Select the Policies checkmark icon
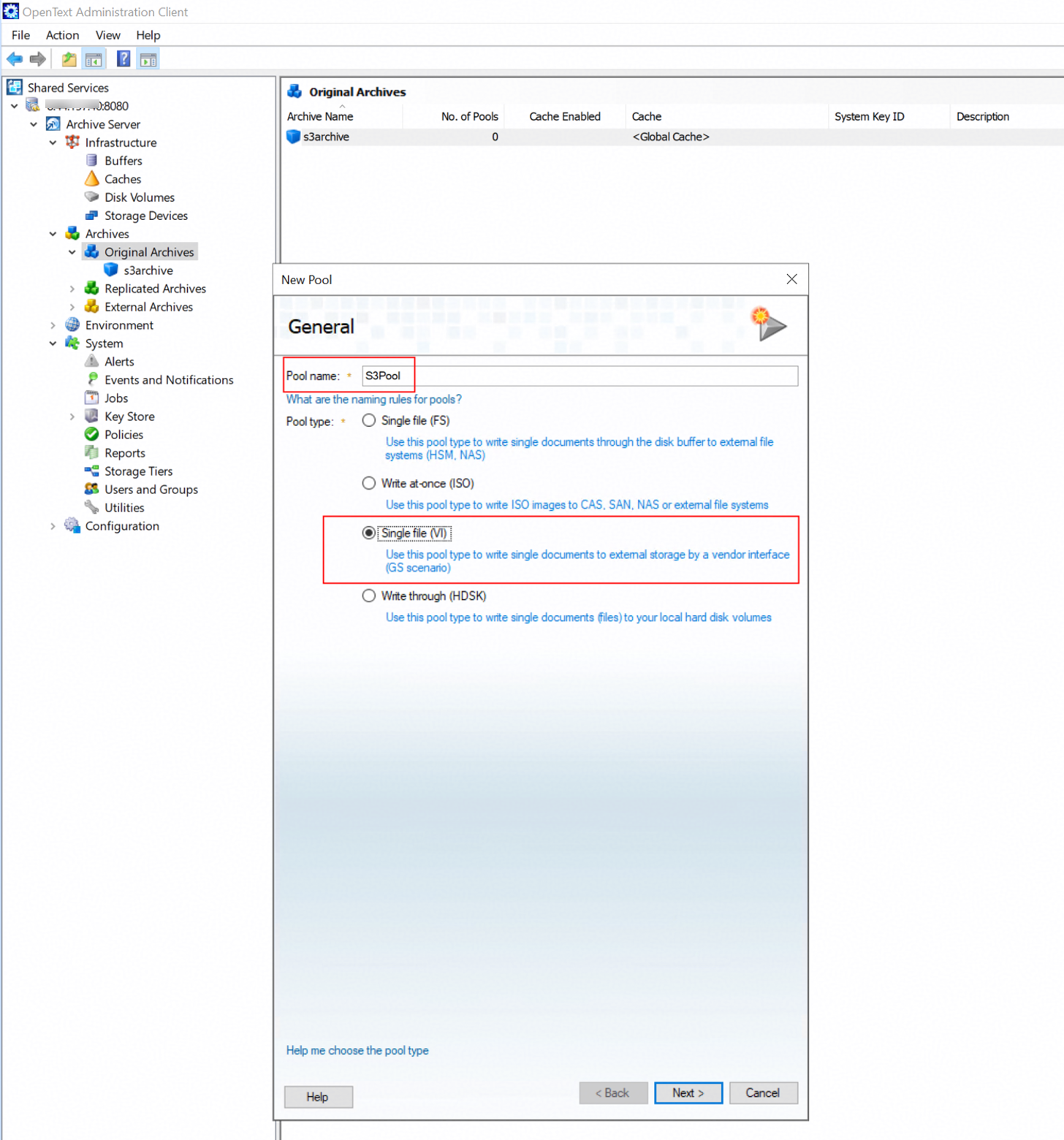The image size is (1064, 1140). pos(91,435)
